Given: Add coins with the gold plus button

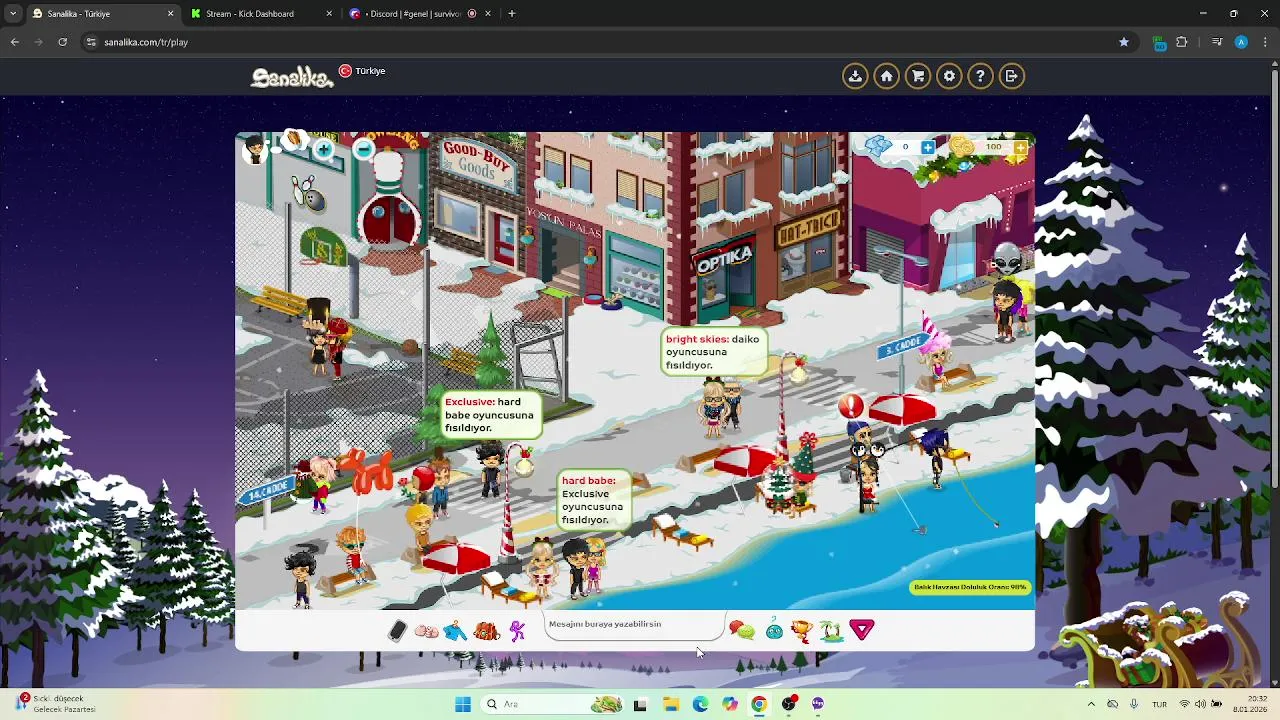Looking at the screenshot, I should click(1020, 148).
